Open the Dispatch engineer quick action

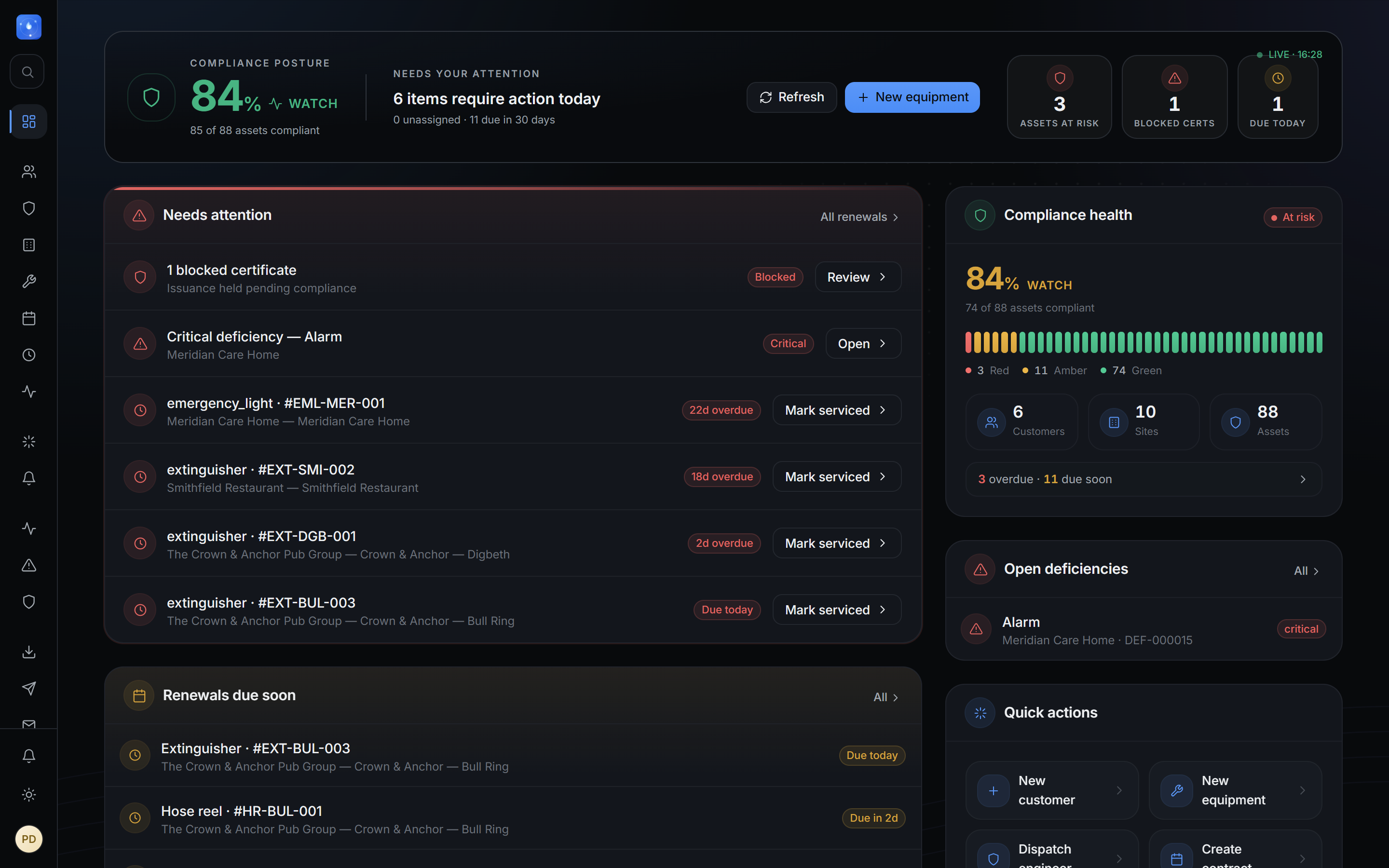(x=1051, y=850)
